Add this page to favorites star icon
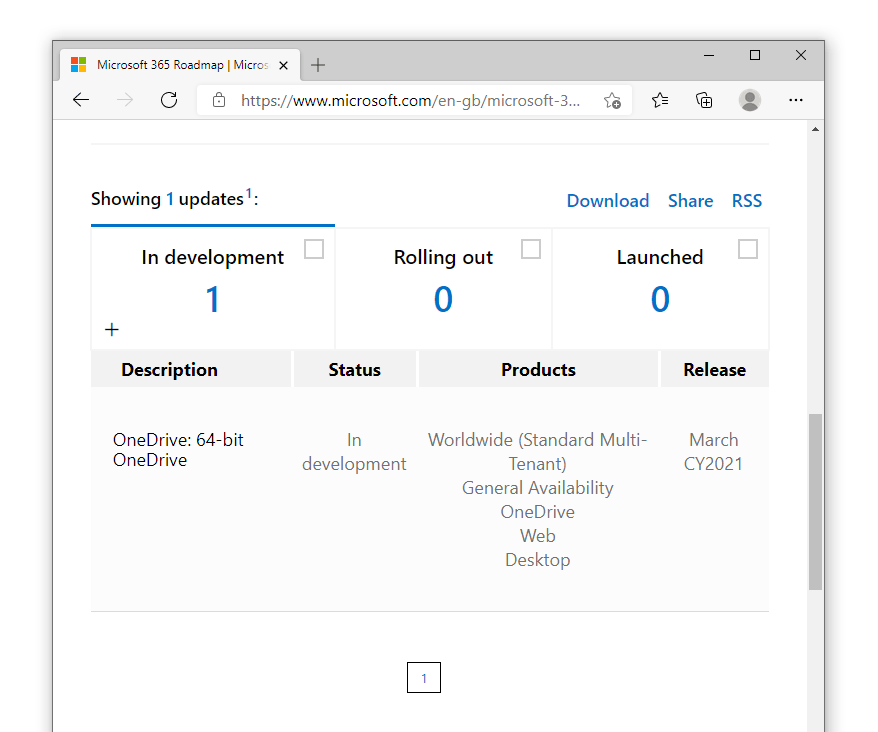Image resolution: width=878 pixels, height=732 pixels. pos(613,100)
